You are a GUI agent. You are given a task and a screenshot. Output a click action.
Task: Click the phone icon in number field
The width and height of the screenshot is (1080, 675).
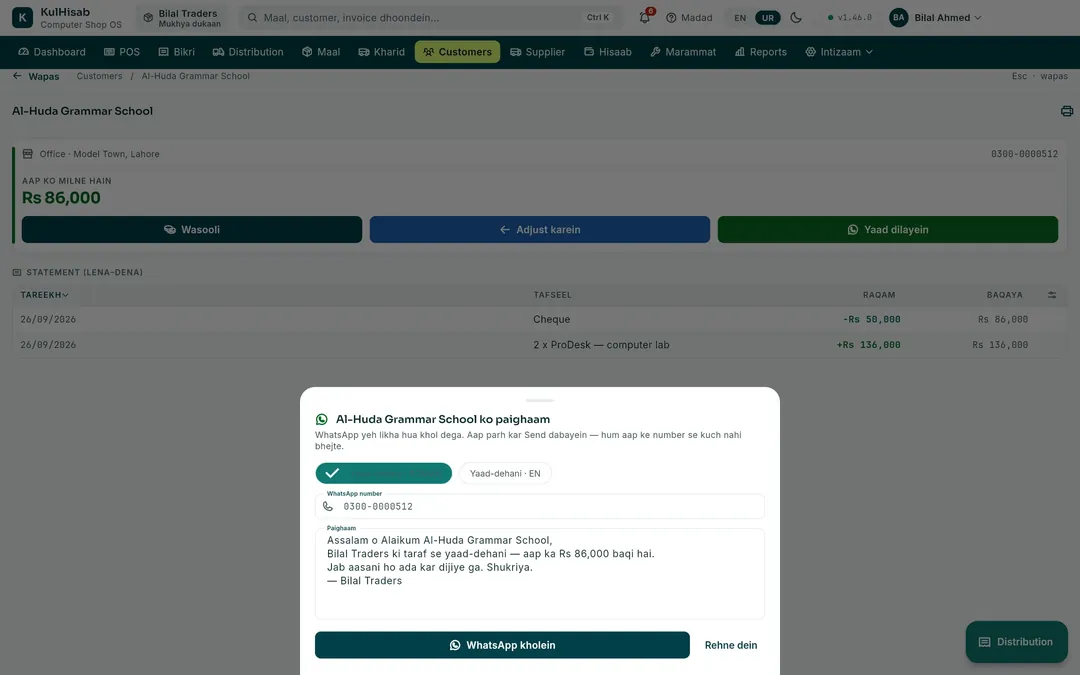pos(328,506)
